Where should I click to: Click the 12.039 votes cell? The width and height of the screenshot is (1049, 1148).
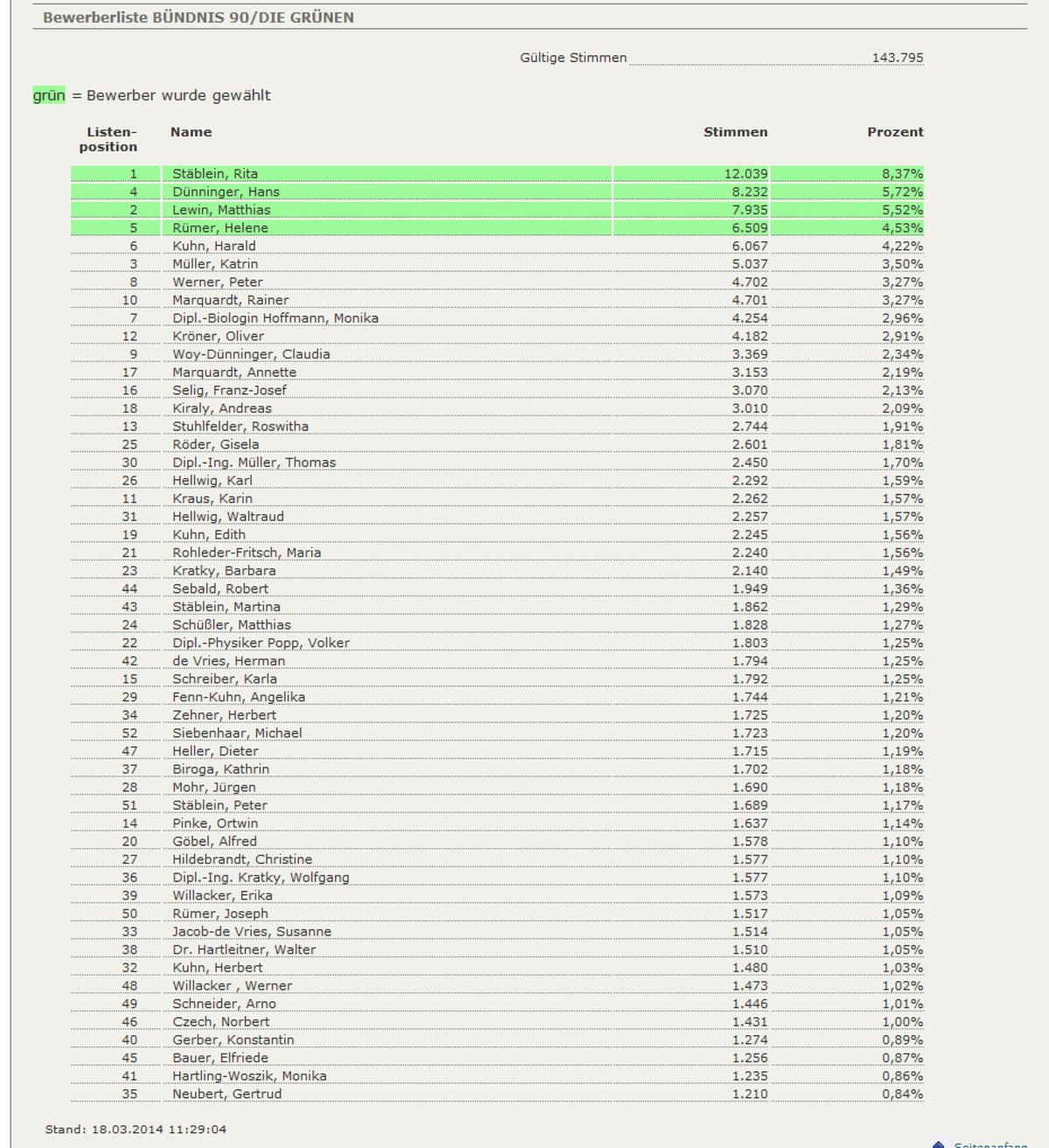pyautogui.click(x=746, y=174)
